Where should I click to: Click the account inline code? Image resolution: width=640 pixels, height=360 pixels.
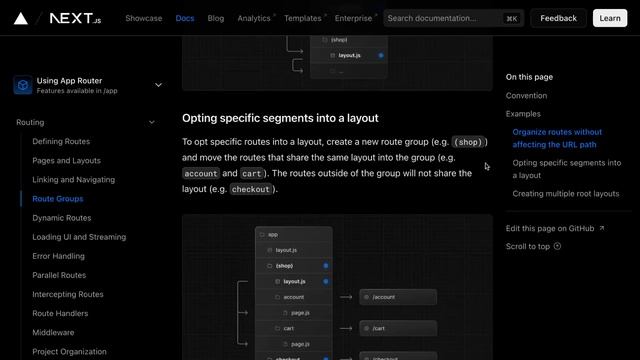tap(201, 173)
